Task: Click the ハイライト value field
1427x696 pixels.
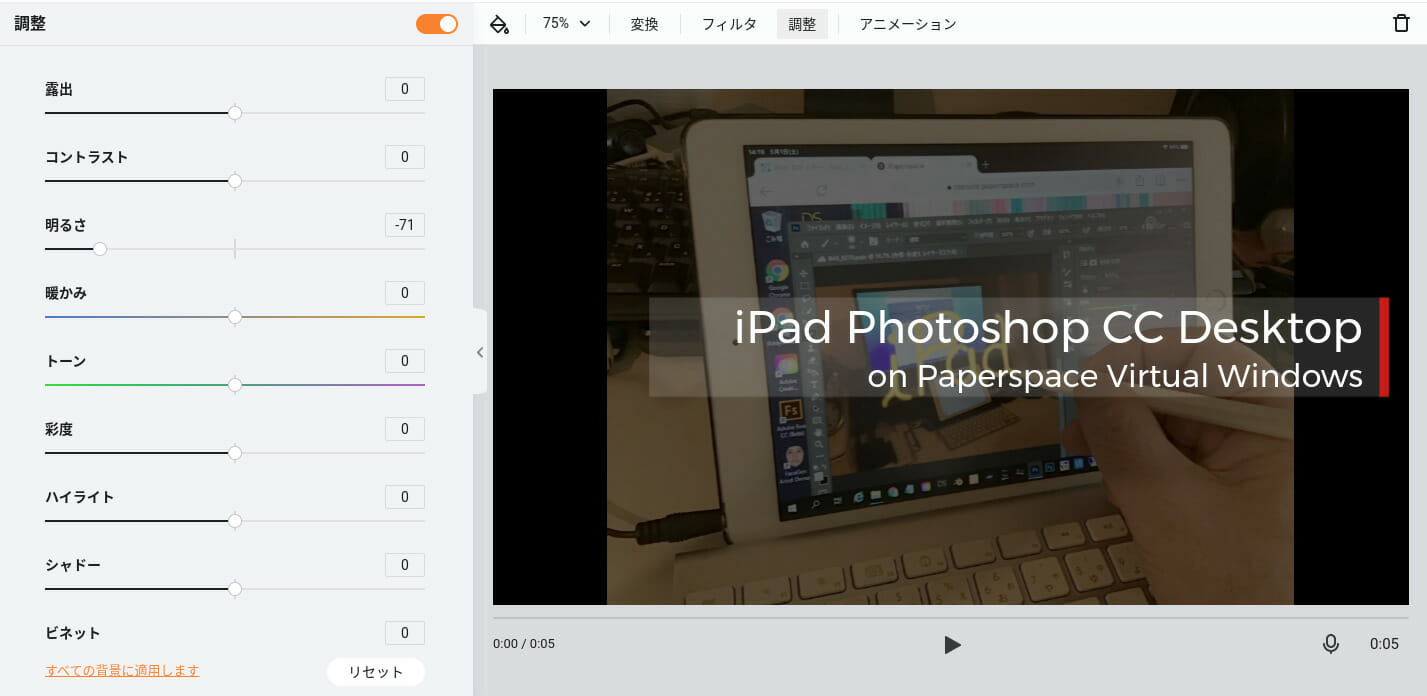Action: tap(405, 497)
